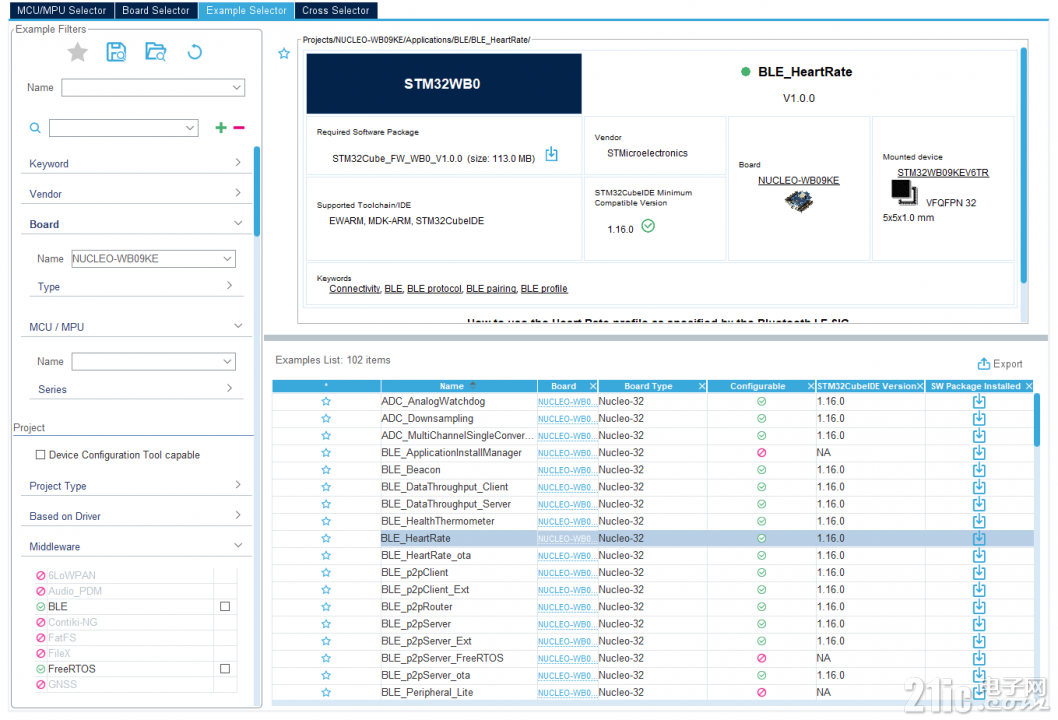This screenshot has width=1058, height=720.
Task: Click the NUCLEO-WB0 board link for ADC_AnalogWatchdog
Action: pos(567,401)
